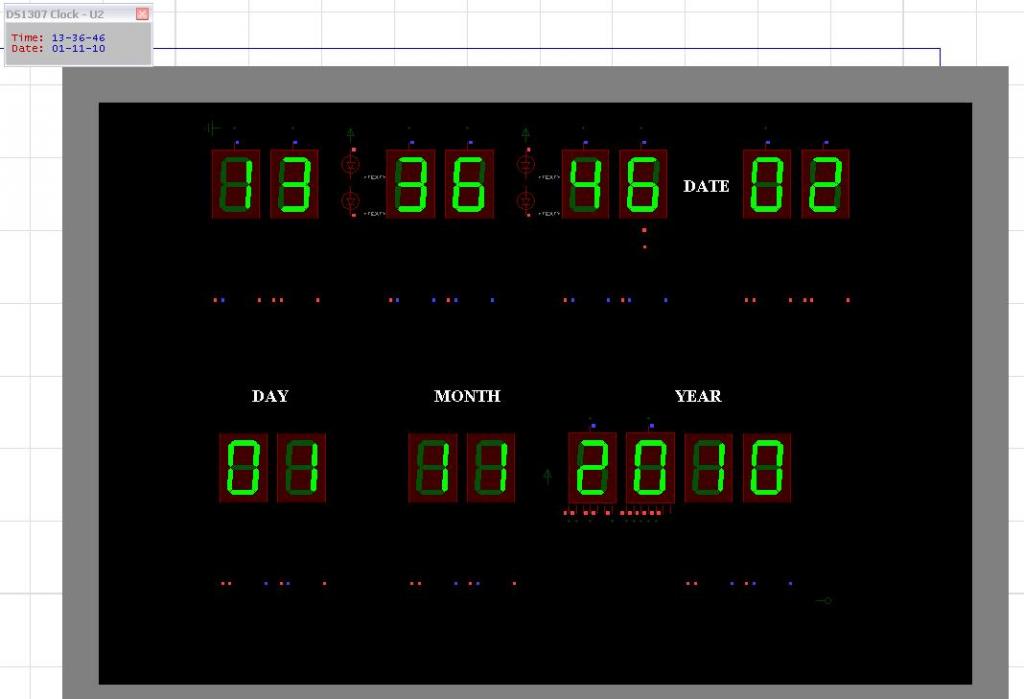1024x699 pixels.
Task: Click the seconds units display showing 6
Action: pyautogui.click(x=643, y=184)
